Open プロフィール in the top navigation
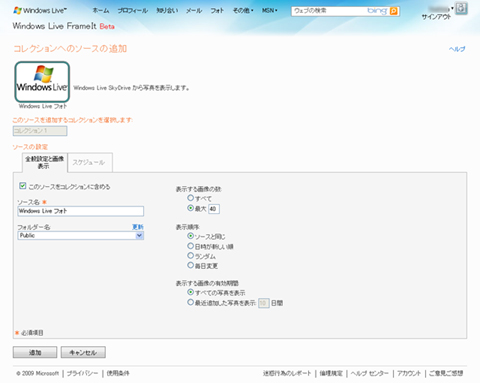 (133, 11)
